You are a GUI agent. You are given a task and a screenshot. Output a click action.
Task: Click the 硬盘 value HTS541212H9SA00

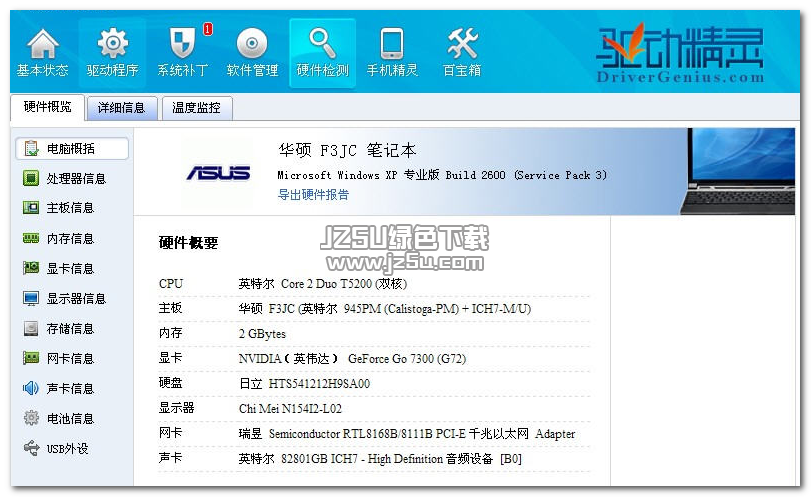pos(304,383)
